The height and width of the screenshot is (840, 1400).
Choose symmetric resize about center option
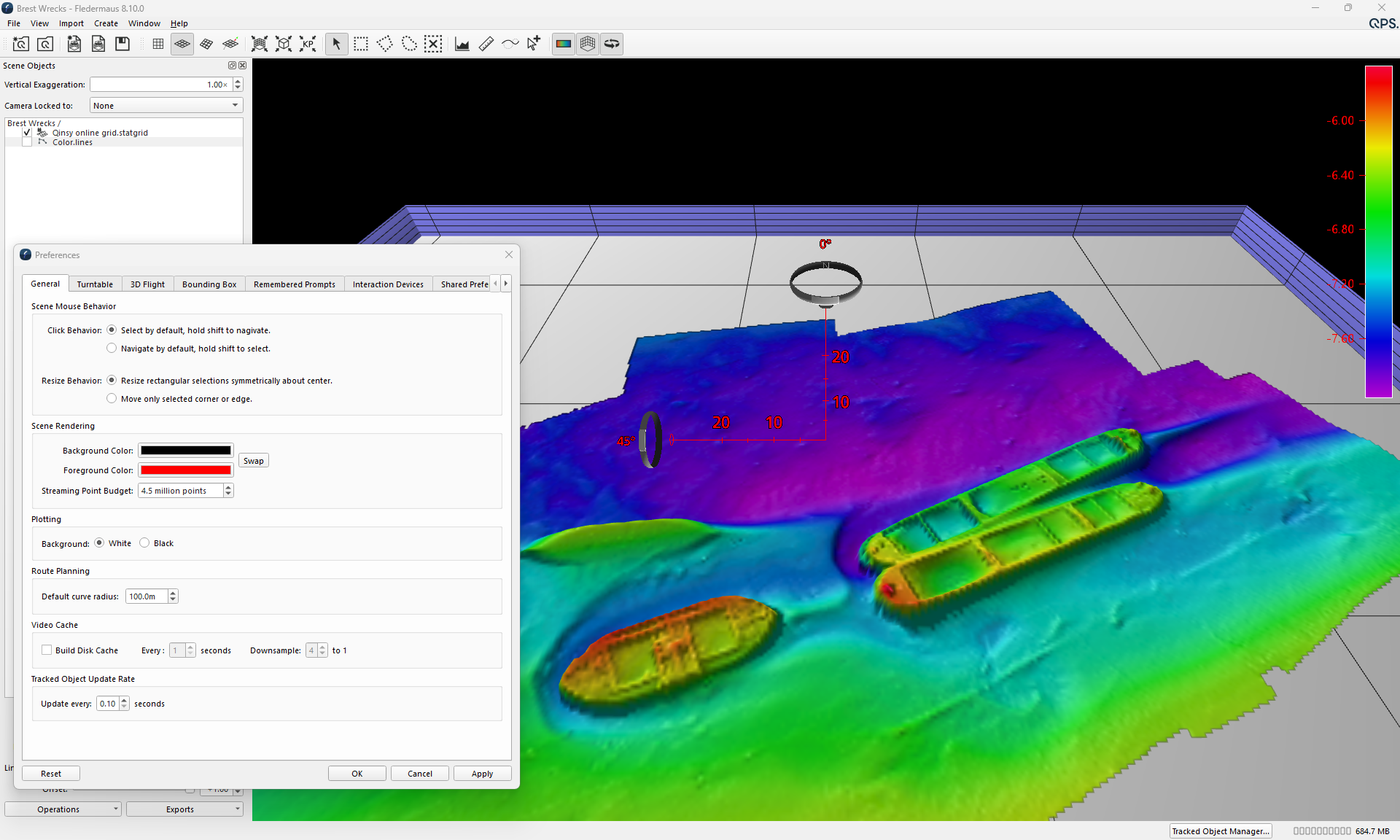[x=112, y=381]
